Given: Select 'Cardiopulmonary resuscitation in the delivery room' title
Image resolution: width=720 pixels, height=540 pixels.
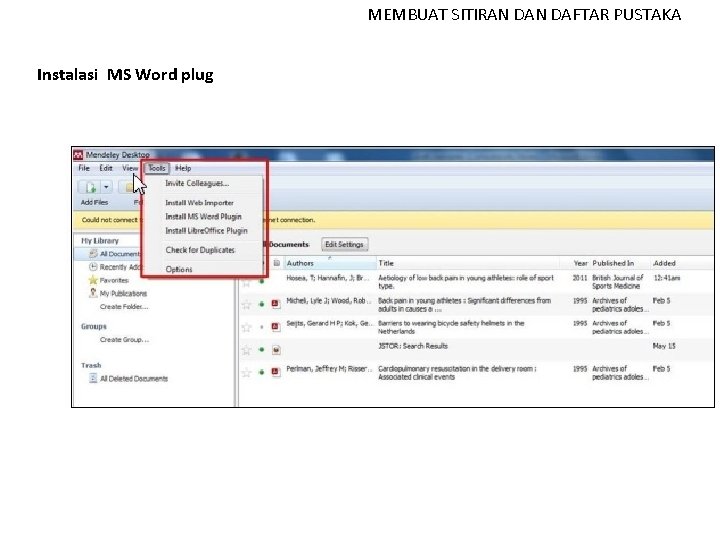Looking at the screenshot, I should [x=457, y=372].
